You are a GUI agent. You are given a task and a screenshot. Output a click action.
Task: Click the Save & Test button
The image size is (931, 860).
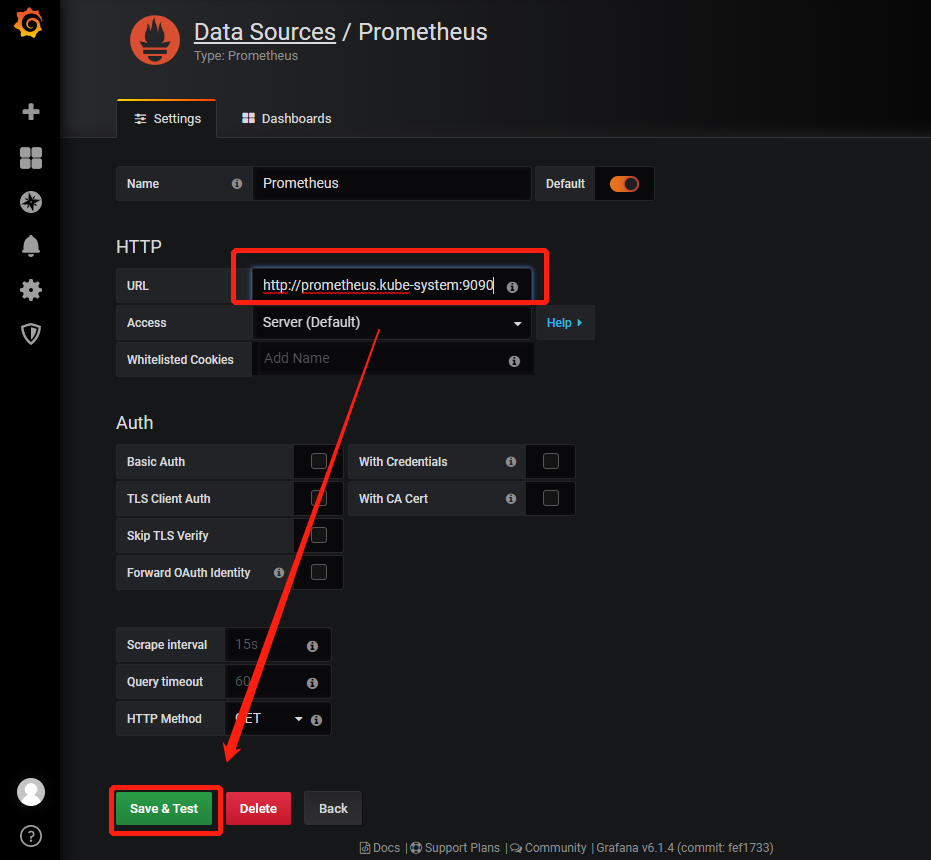click(x=164, y=808)
